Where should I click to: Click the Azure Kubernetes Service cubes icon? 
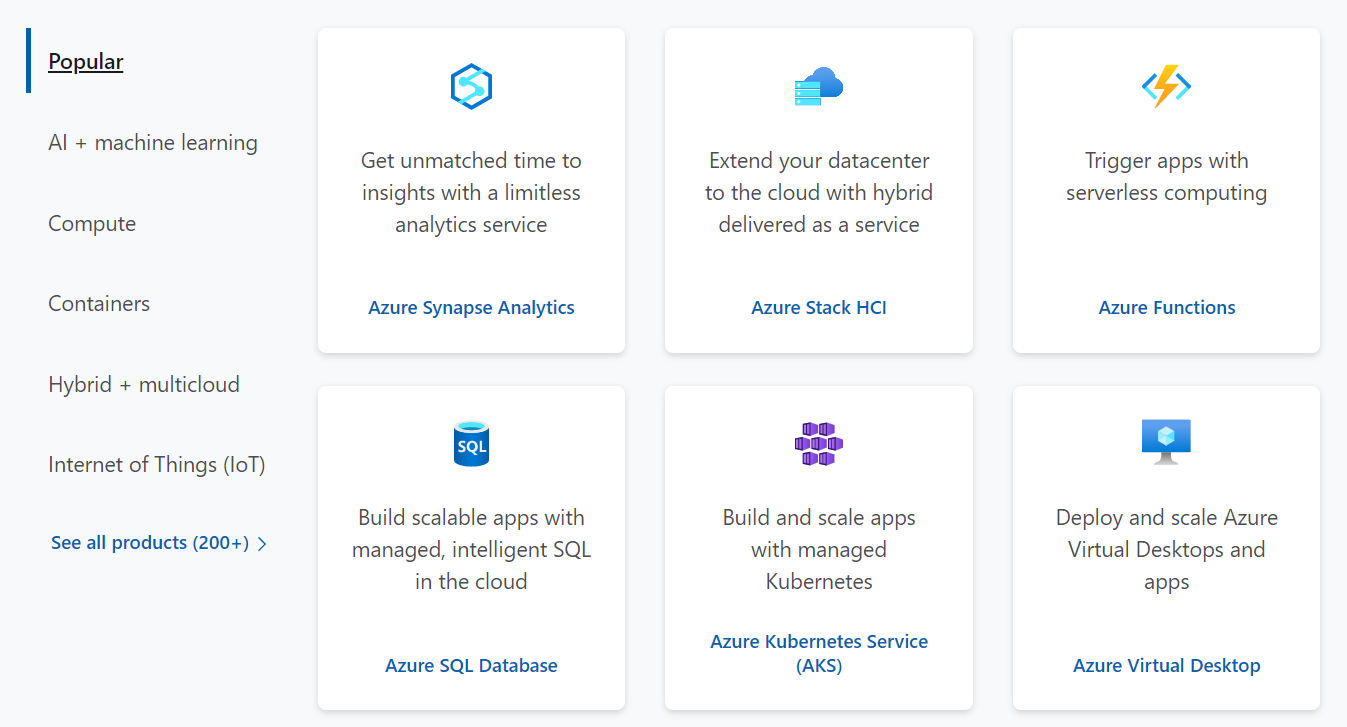pos(819,443)
